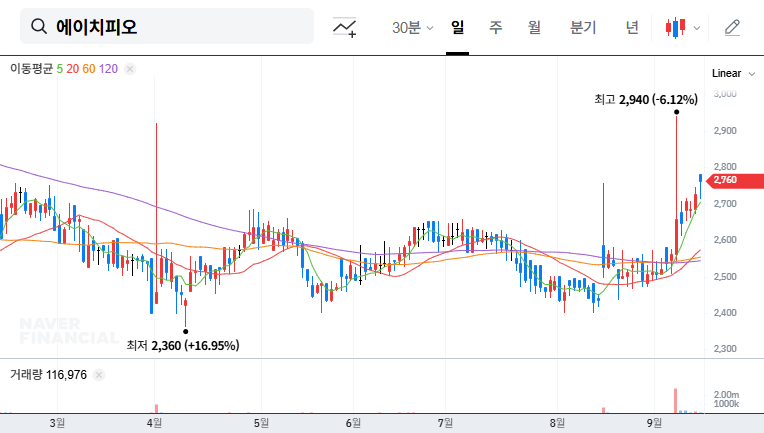Viewport: 764px width, 433px height.
Task: Click the 최저 2,360 low marker dot
Action: coord(185,331)
